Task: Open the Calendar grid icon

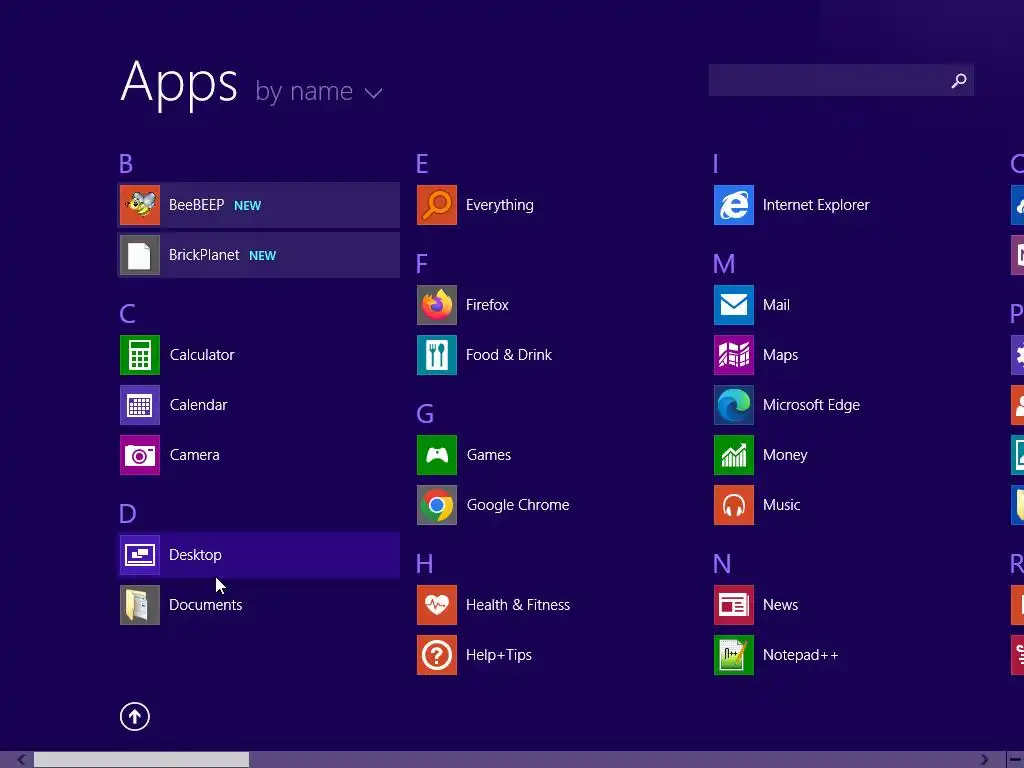Action: pos(140,405)
